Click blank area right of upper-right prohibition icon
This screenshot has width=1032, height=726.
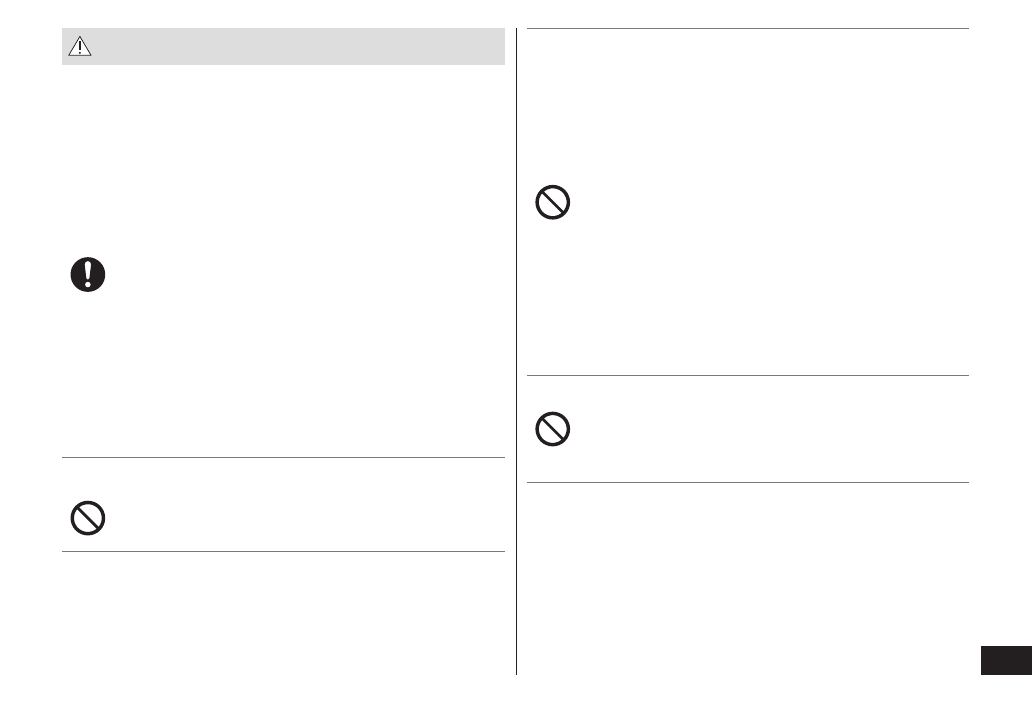point(760,203)
